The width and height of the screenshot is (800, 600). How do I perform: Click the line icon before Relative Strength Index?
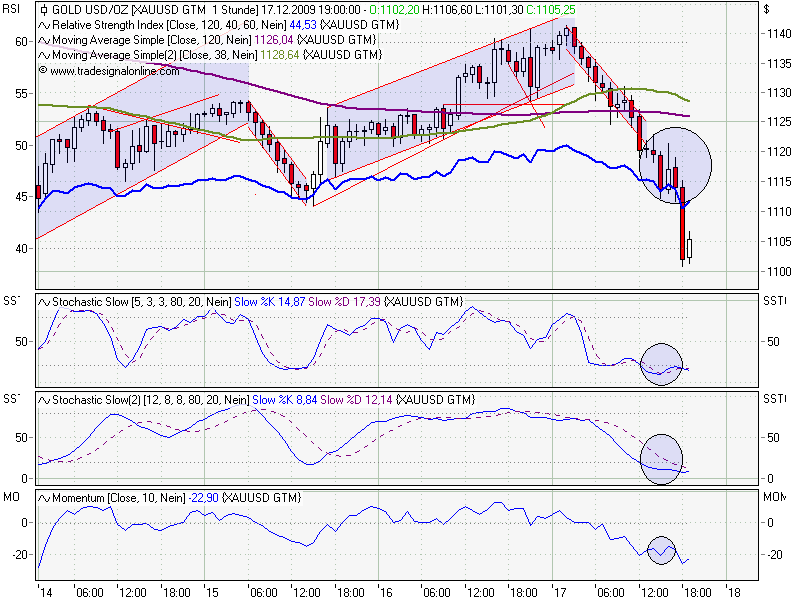pos(44,25)
